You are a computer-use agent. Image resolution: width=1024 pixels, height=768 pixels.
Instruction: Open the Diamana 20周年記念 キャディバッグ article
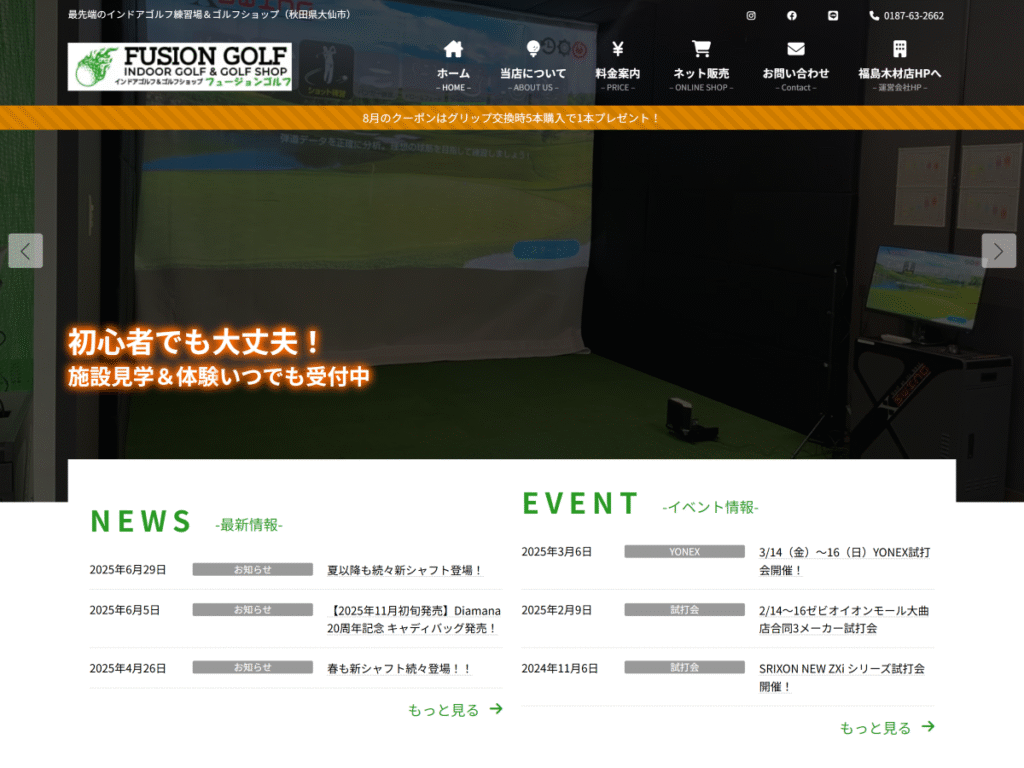413,619
